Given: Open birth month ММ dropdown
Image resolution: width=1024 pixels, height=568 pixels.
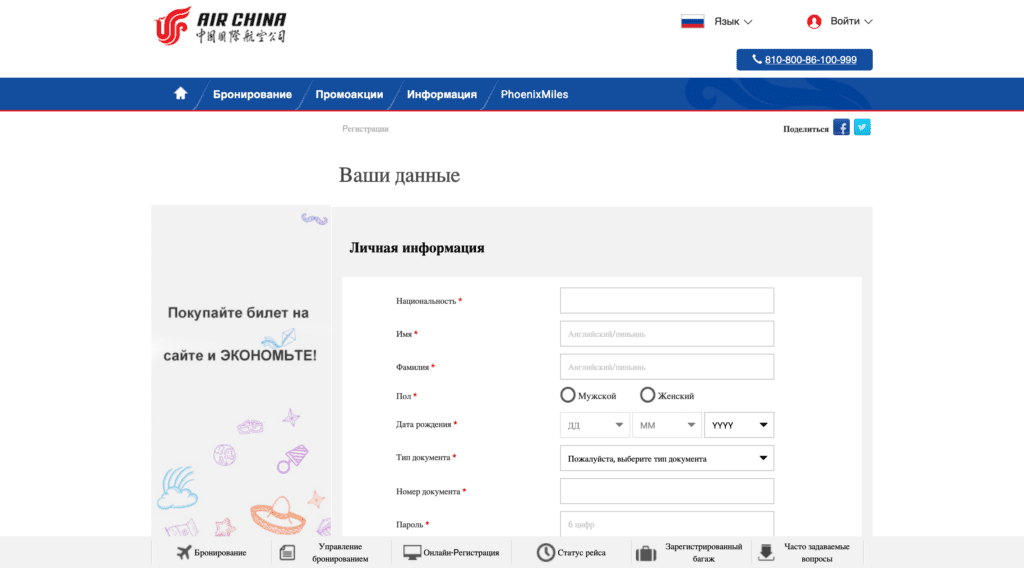Looking at the screenshot, I should pyautogui.click(x=667, y=425).
